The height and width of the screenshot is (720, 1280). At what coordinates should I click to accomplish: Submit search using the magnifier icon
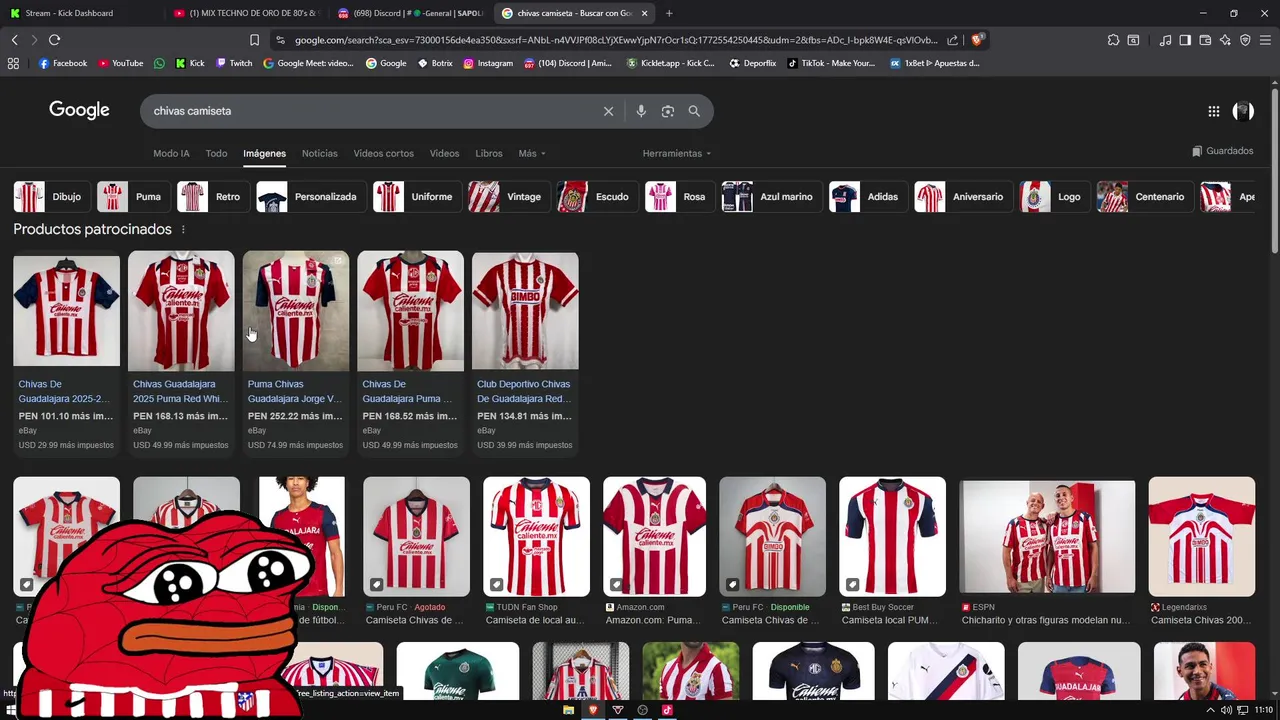pos(694,111)
